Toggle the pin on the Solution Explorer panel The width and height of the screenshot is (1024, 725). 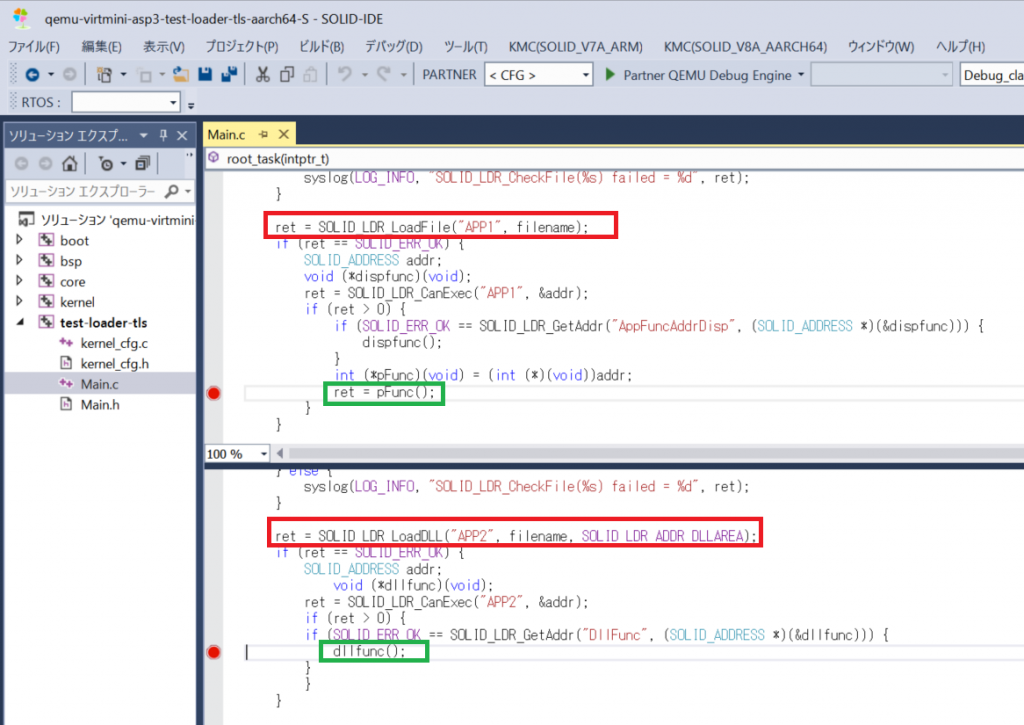(163, 135)
